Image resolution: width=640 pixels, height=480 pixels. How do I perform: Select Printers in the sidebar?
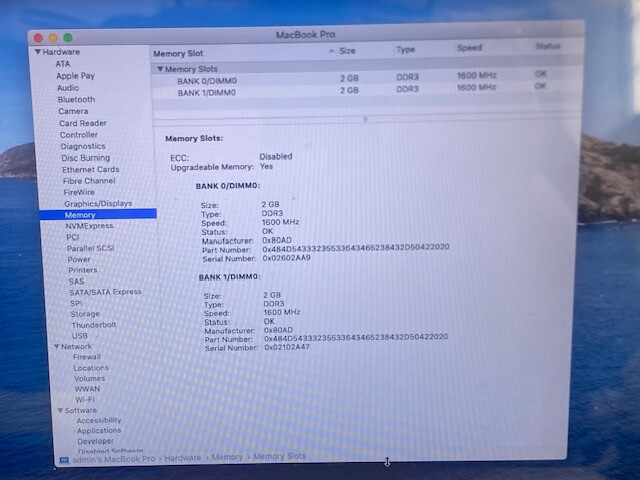pos(83,270)
